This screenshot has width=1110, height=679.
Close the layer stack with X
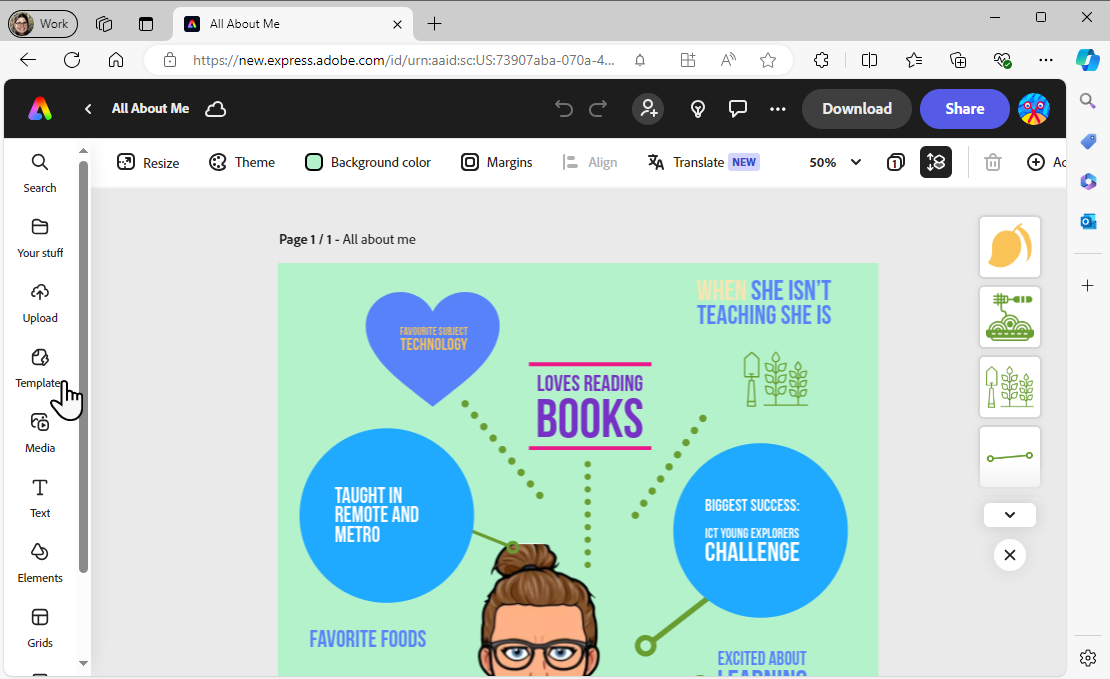click(x=1009, y=555)
